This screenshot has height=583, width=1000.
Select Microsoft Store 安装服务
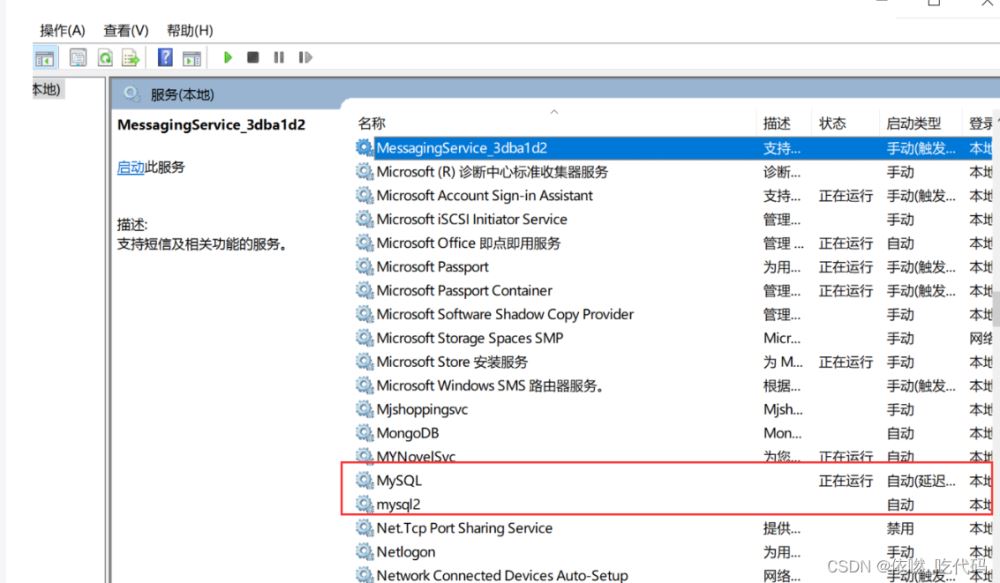452,362
